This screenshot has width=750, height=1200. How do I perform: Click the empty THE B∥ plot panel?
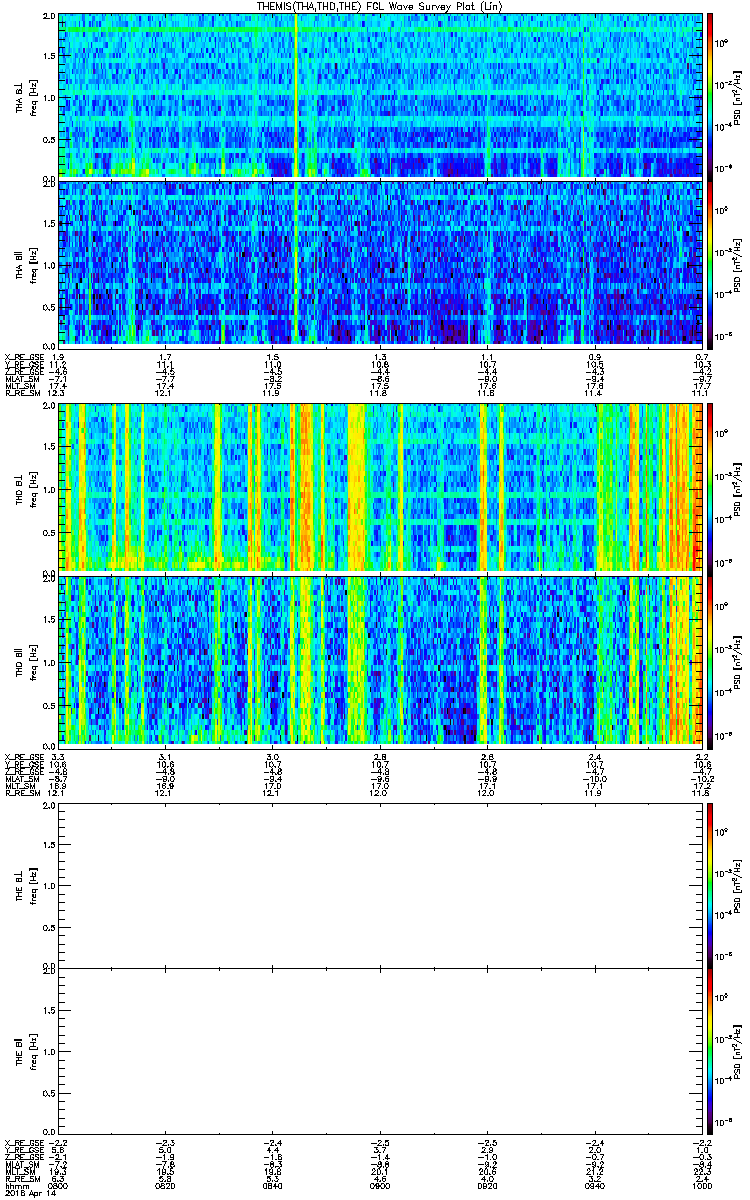380,1050
